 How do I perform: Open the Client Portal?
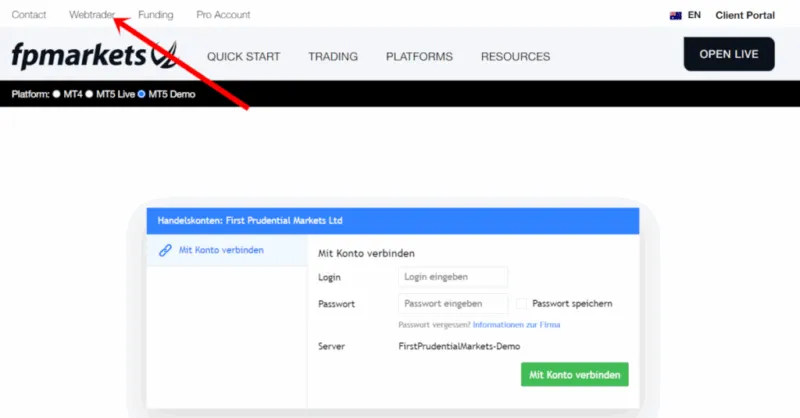point(745,15)
